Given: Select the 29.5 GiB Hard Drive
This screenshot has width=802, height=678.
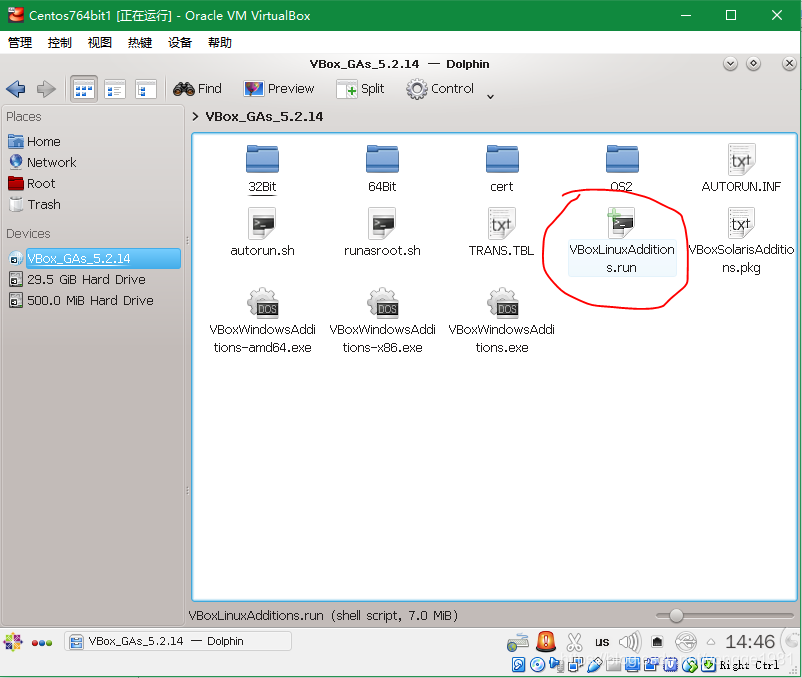Looking at the screenshot, I should click(x=78, y=280).
